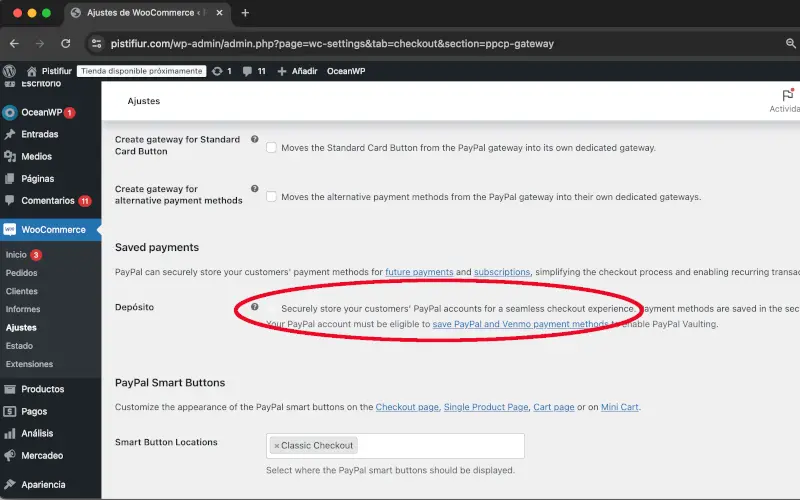Click the browser forward arrow
This screenshot has width=800, height=500.
40,44
